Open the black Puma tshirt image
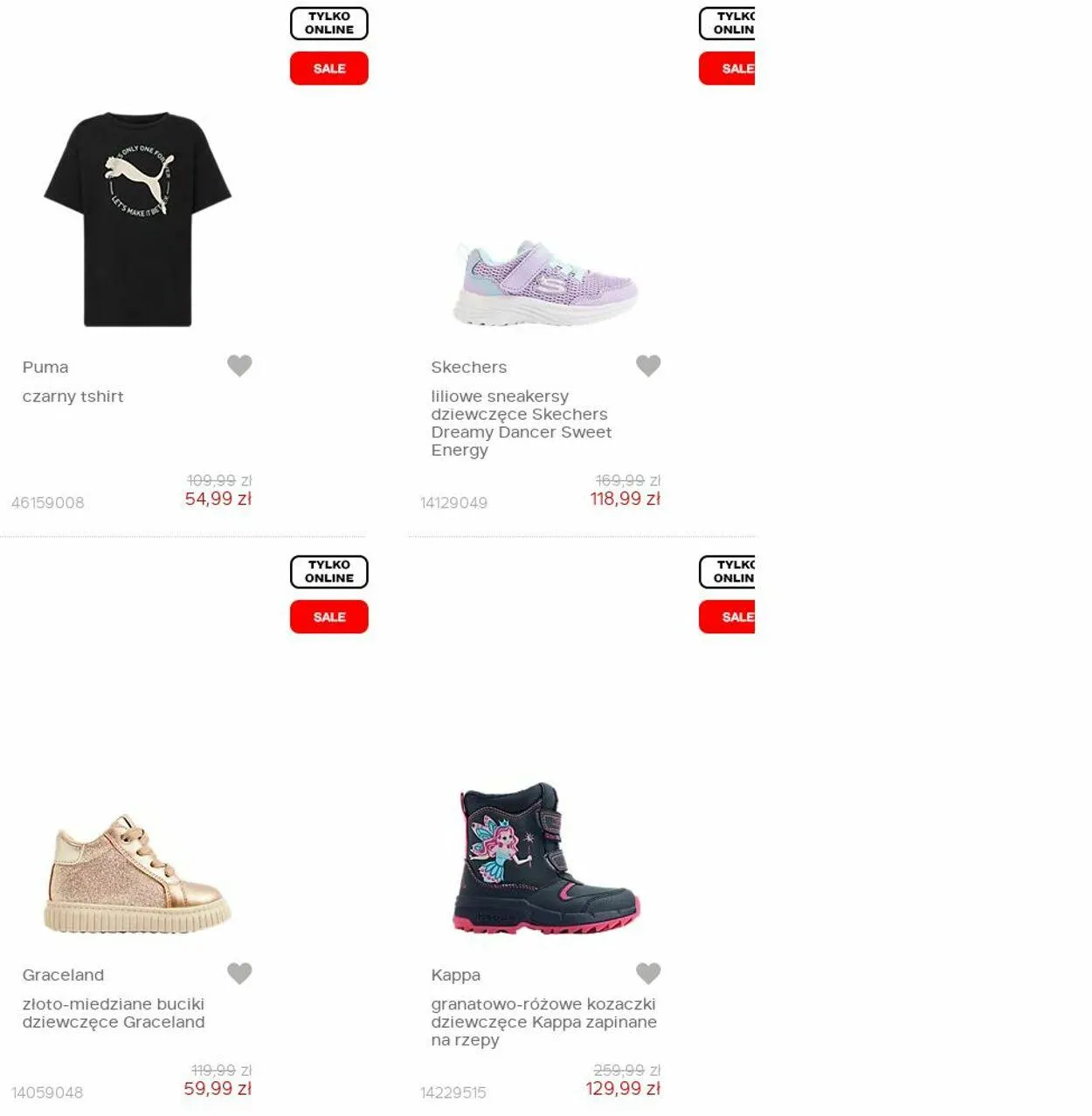This screenshot has width=1092, height=1116. [x=138, y=219]
